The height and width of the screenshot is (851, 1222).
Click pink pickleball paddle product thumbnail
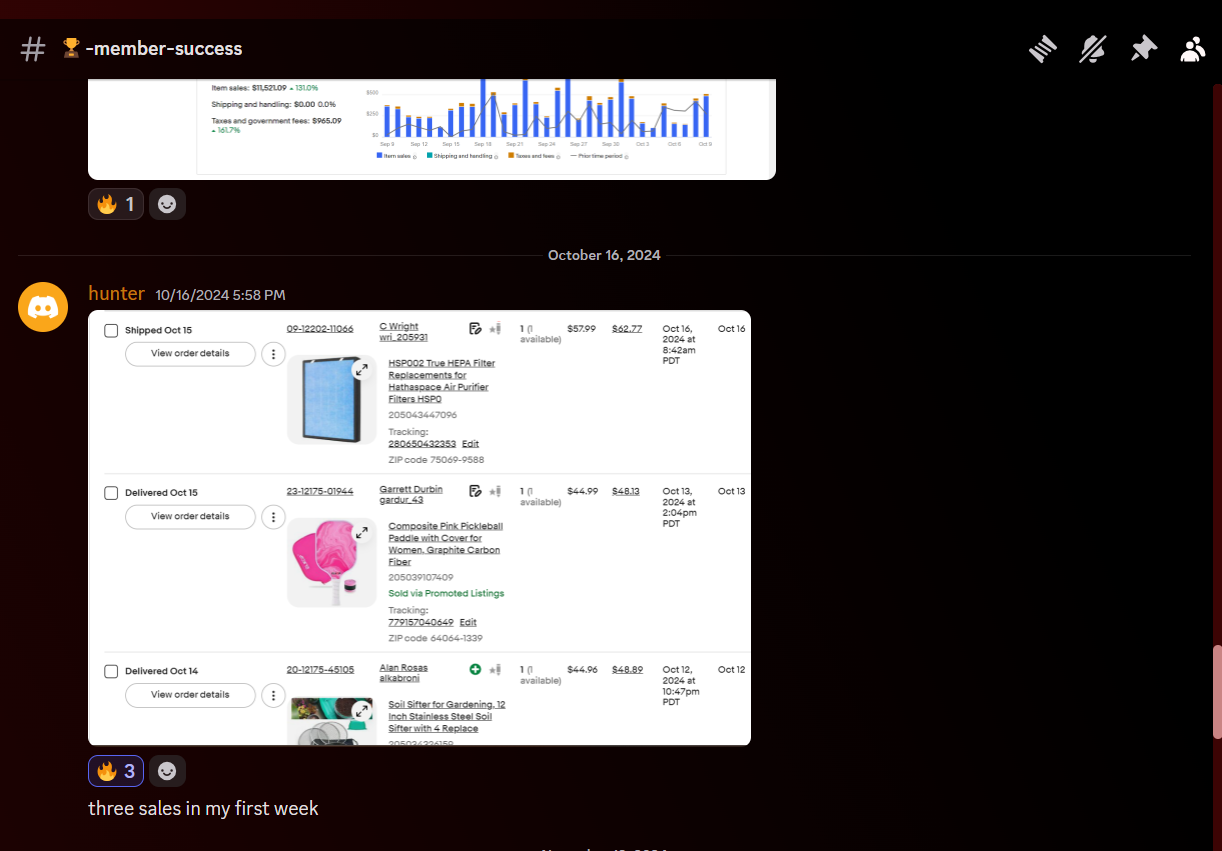(x=331, y=563)
